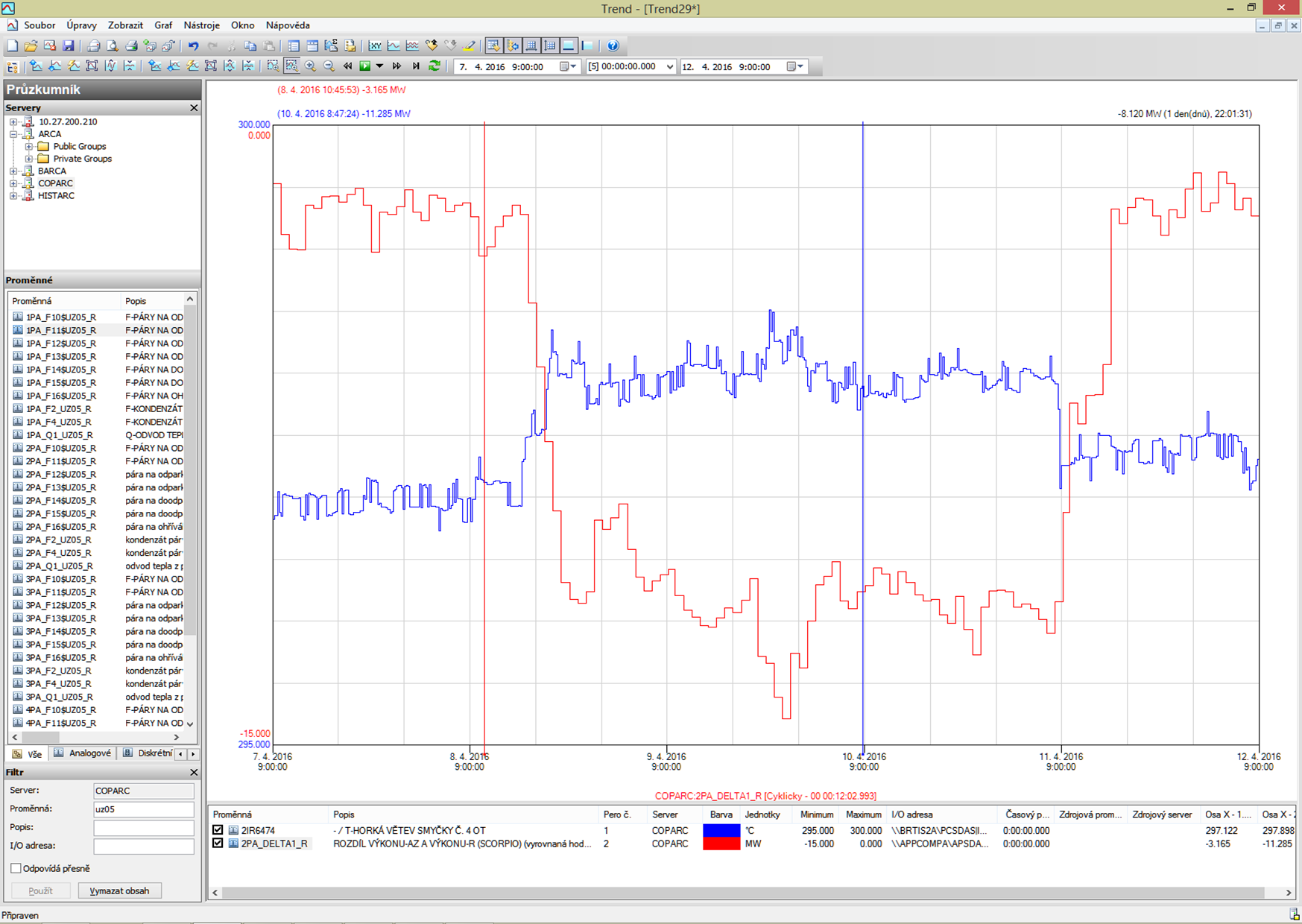This screenshot has width=1302, height=924.
Task: Click the skip-to-end playback icon
Action: pos(416,66)
